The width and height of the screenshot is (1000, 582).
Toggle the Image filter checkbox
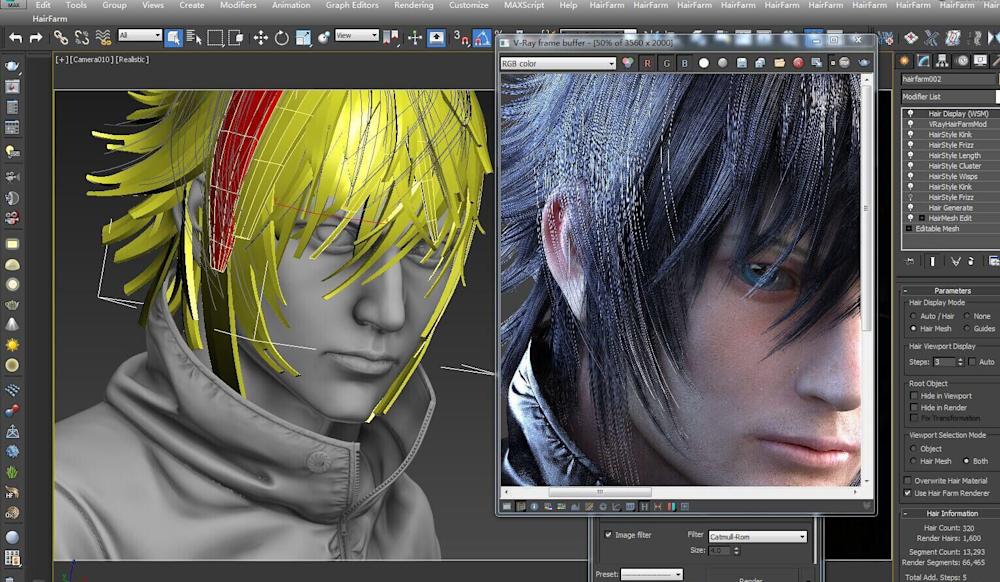pos(608,535)
